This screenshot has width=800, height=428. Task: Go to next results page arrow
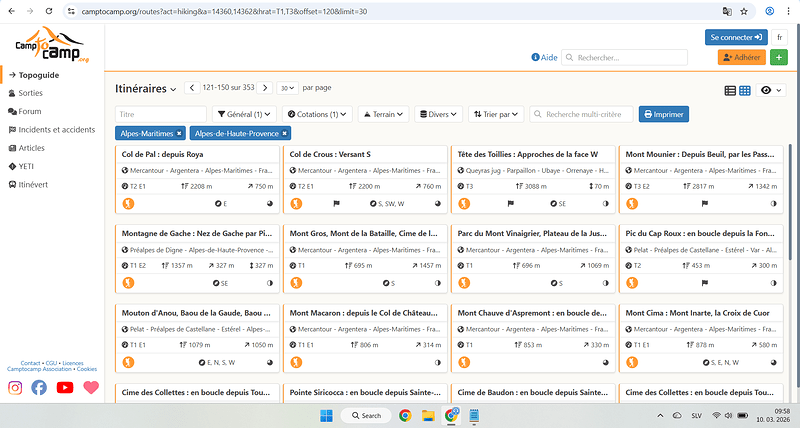pos(264,88)
